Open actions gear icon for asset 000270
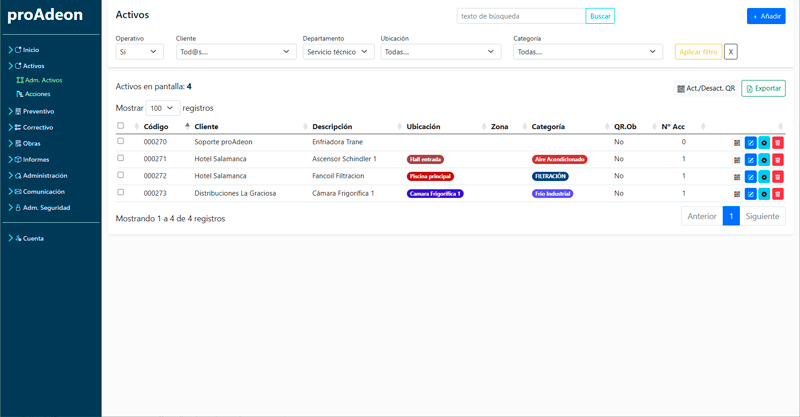Screen dimensions: 800x417 point(764,143)
